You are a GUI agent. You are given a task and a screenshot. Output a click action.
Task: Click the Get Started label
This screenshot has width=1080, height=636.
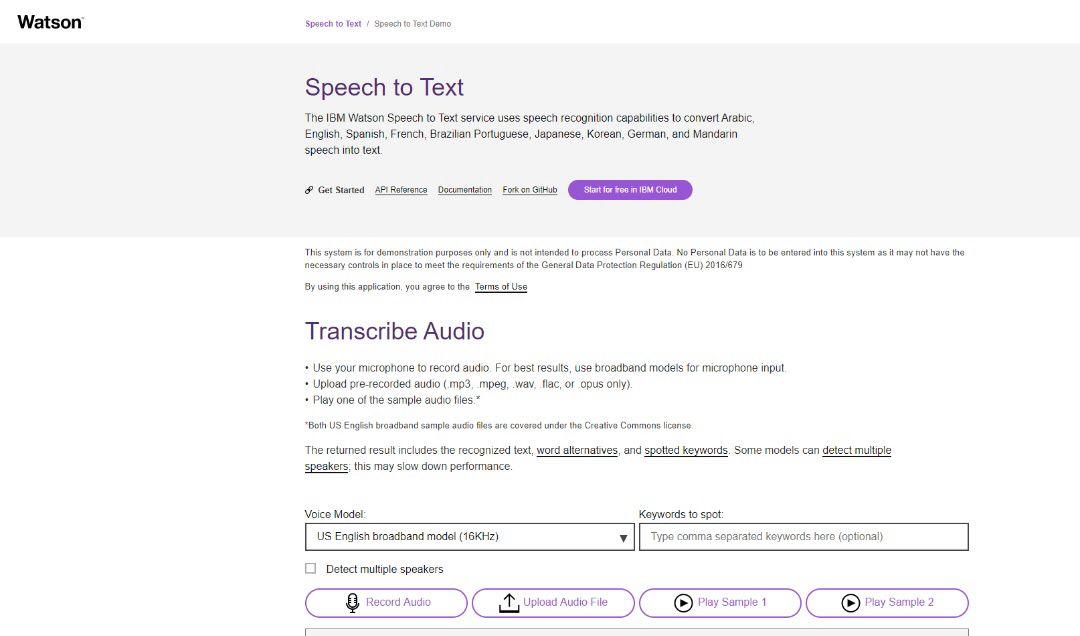(341, 190)
